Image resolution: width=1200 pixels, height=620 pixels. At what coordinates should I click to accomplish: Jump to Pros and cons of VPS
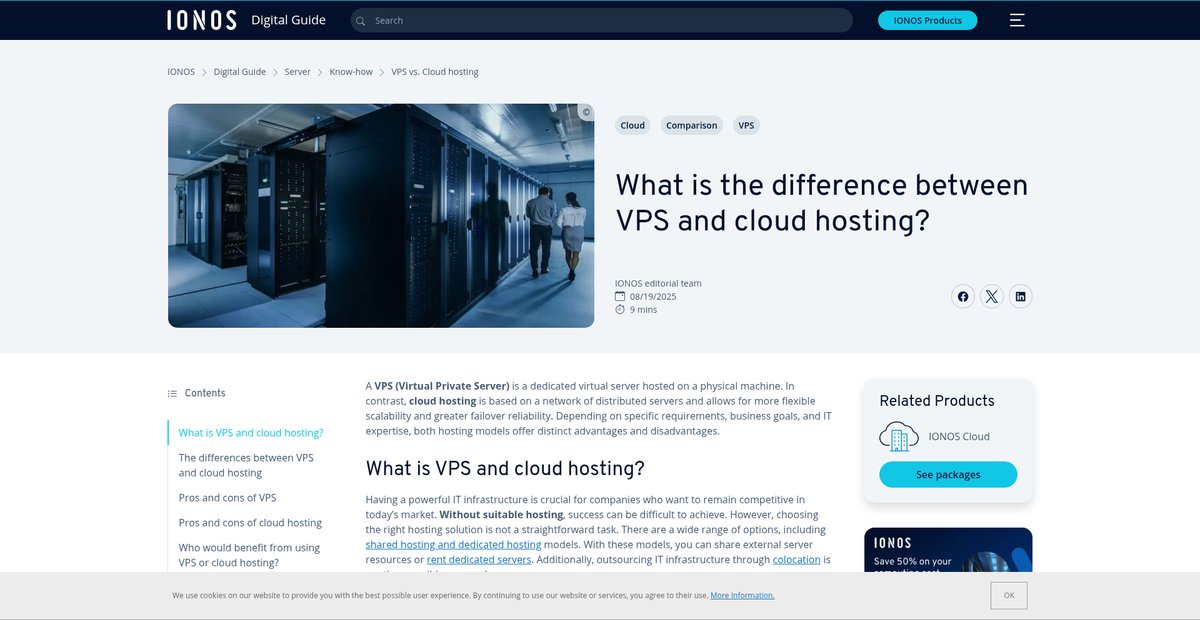[x=228, y=498]
